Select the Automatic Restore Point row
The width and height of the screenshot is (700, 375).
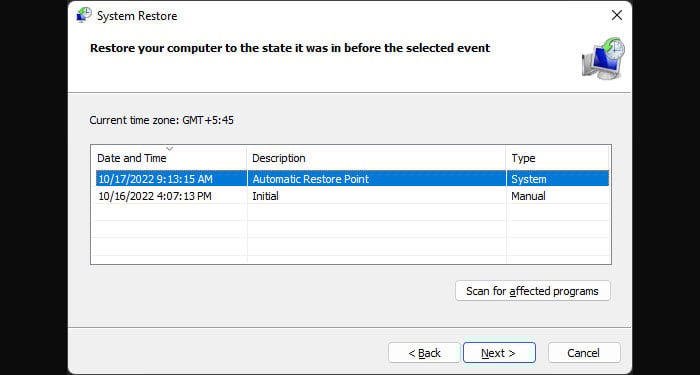352,179
